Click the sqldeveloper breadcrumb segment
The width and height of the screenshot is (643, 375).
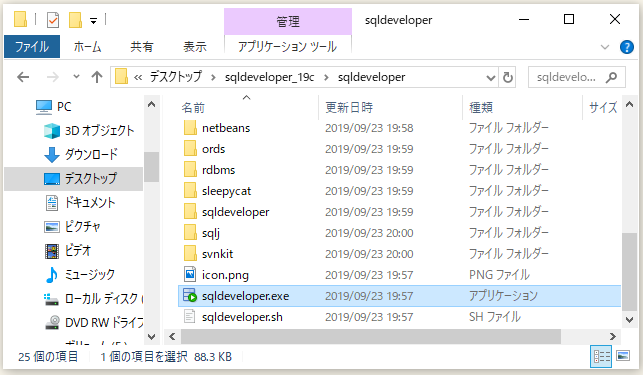pyautogui.click(x=372, y=77)
